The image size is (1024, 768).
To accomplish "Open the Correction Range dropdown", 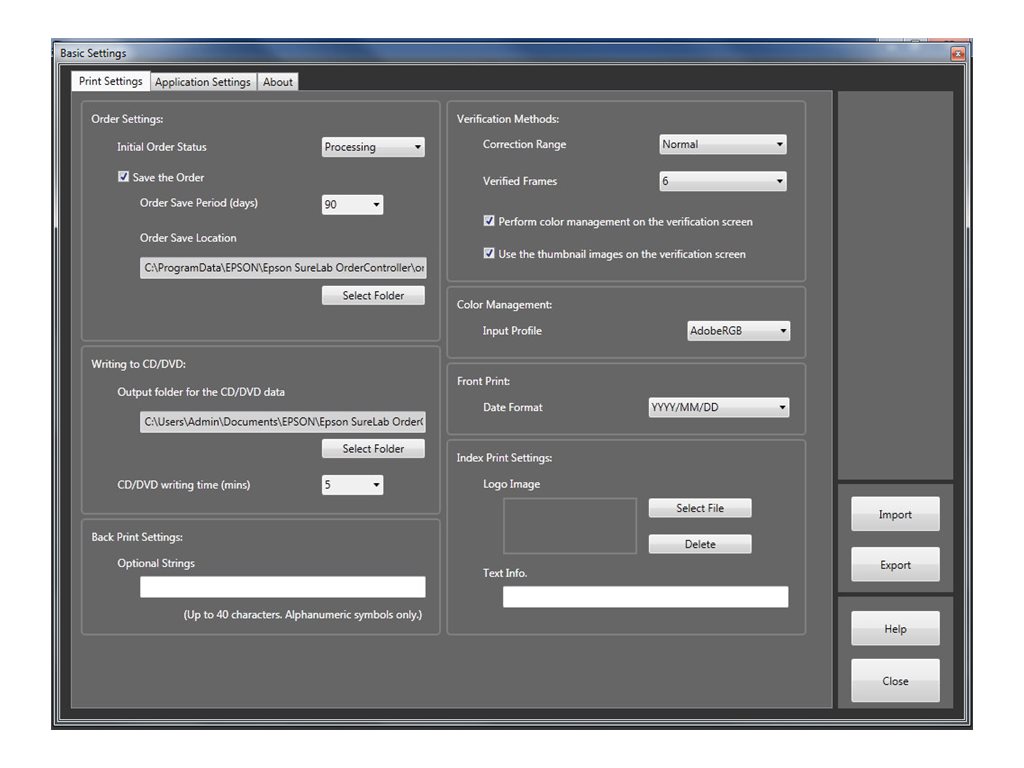I will click(x=722, y=144).
